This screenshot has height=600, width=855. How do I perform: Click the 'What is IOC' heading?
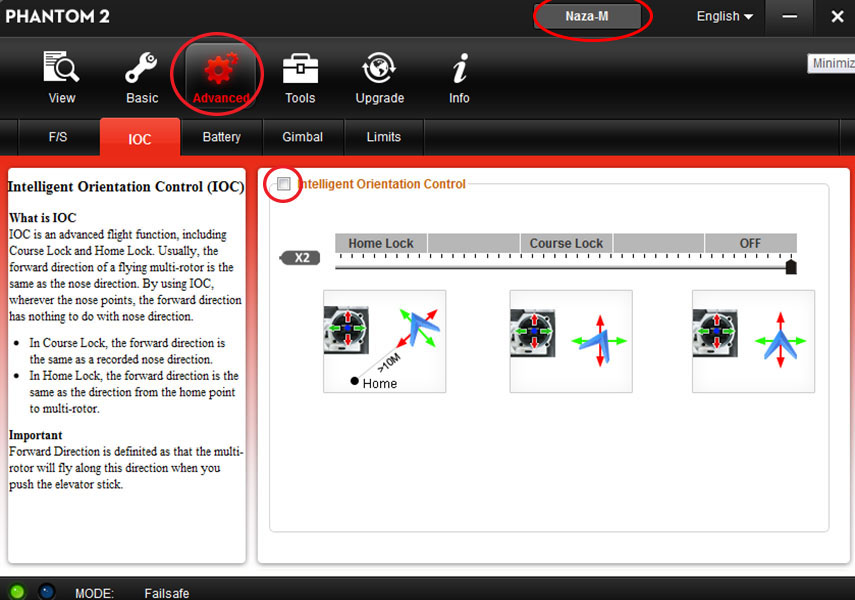(x=43, y=218)
